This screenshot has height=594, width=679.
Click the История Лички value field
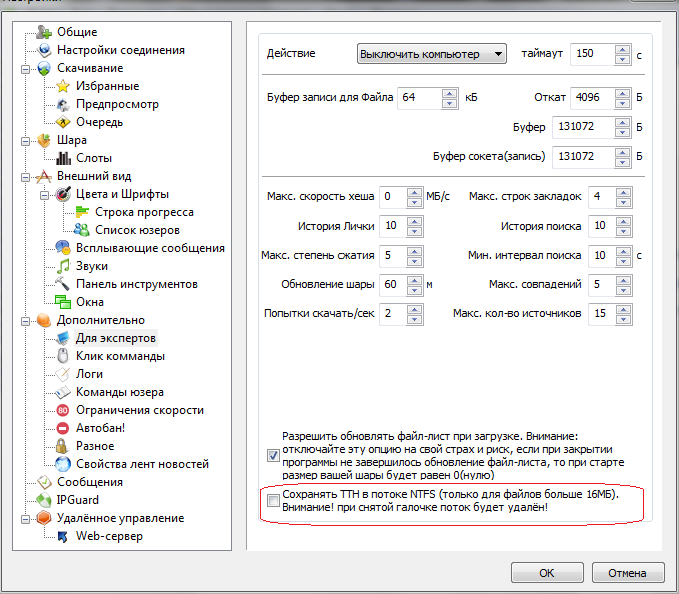tap(394, 226)
